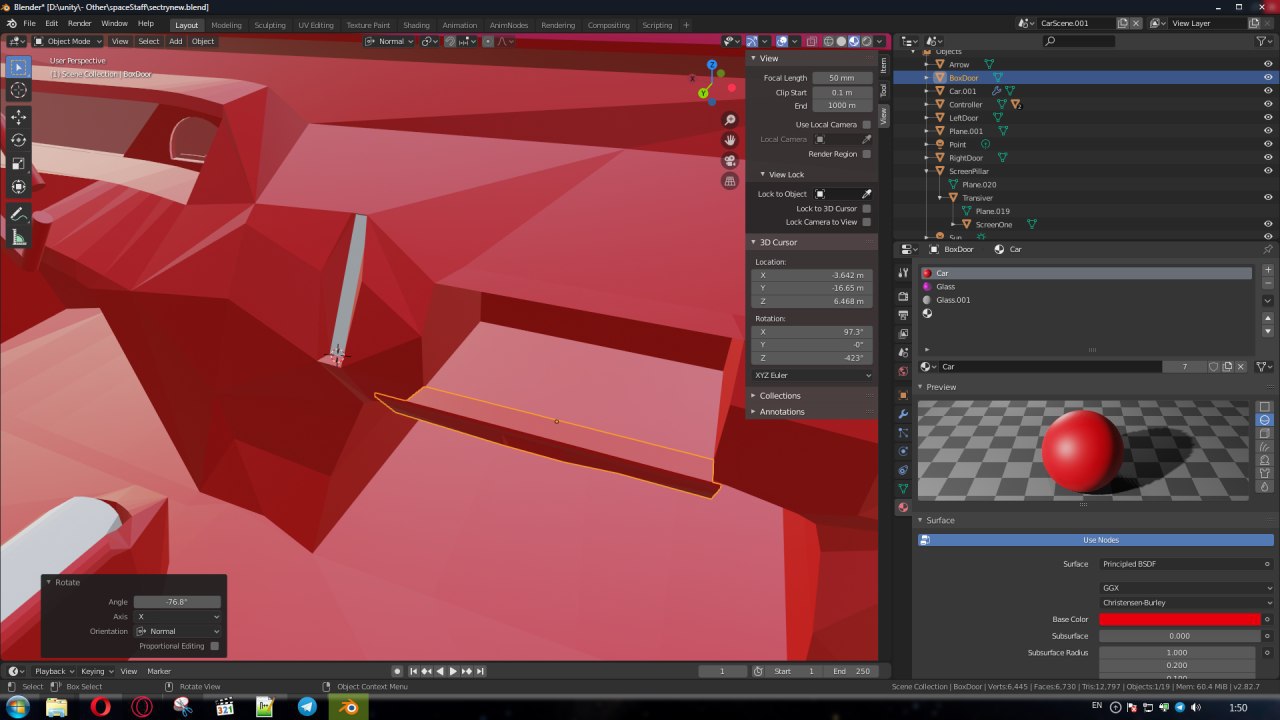Image resolution: width=1280 pixels, height=720 pixels.
Task: Move material slot up
Action: point(1268,318)
